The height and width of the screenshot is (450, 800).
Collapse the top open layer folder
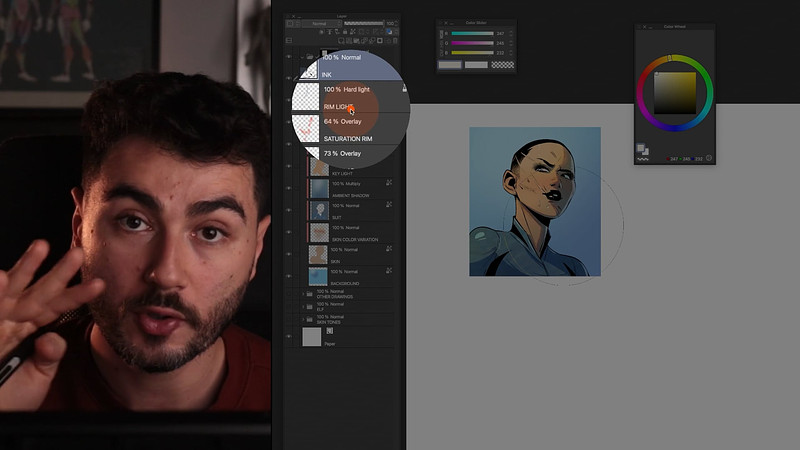[x=302, y=57]
